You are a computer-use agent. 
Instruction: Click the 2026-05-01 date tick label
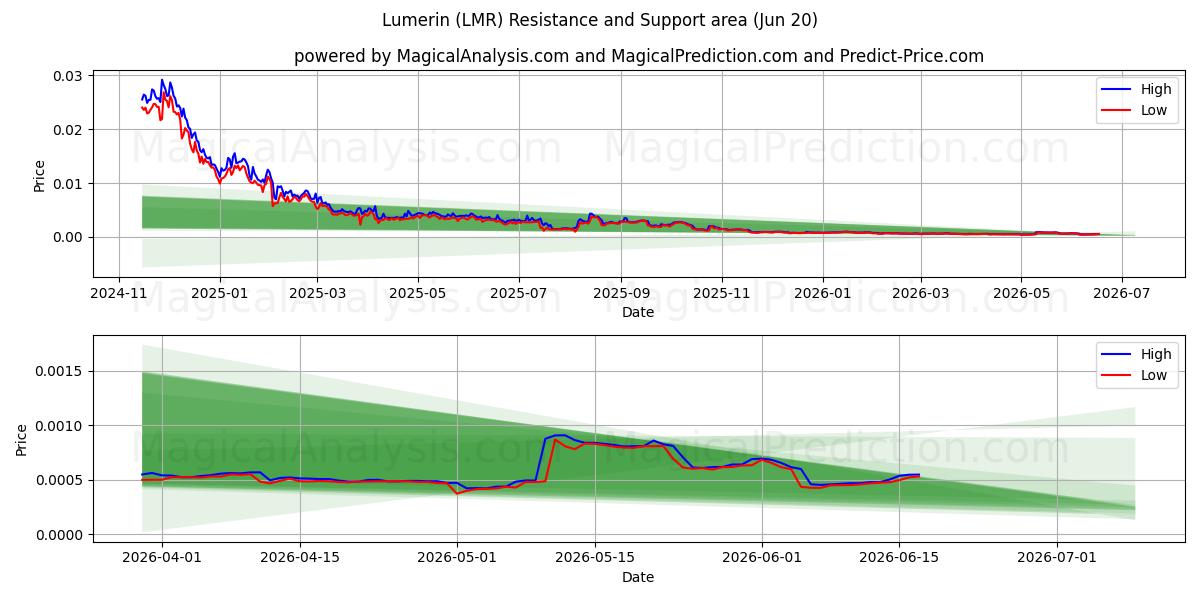(x=457, y=558)
